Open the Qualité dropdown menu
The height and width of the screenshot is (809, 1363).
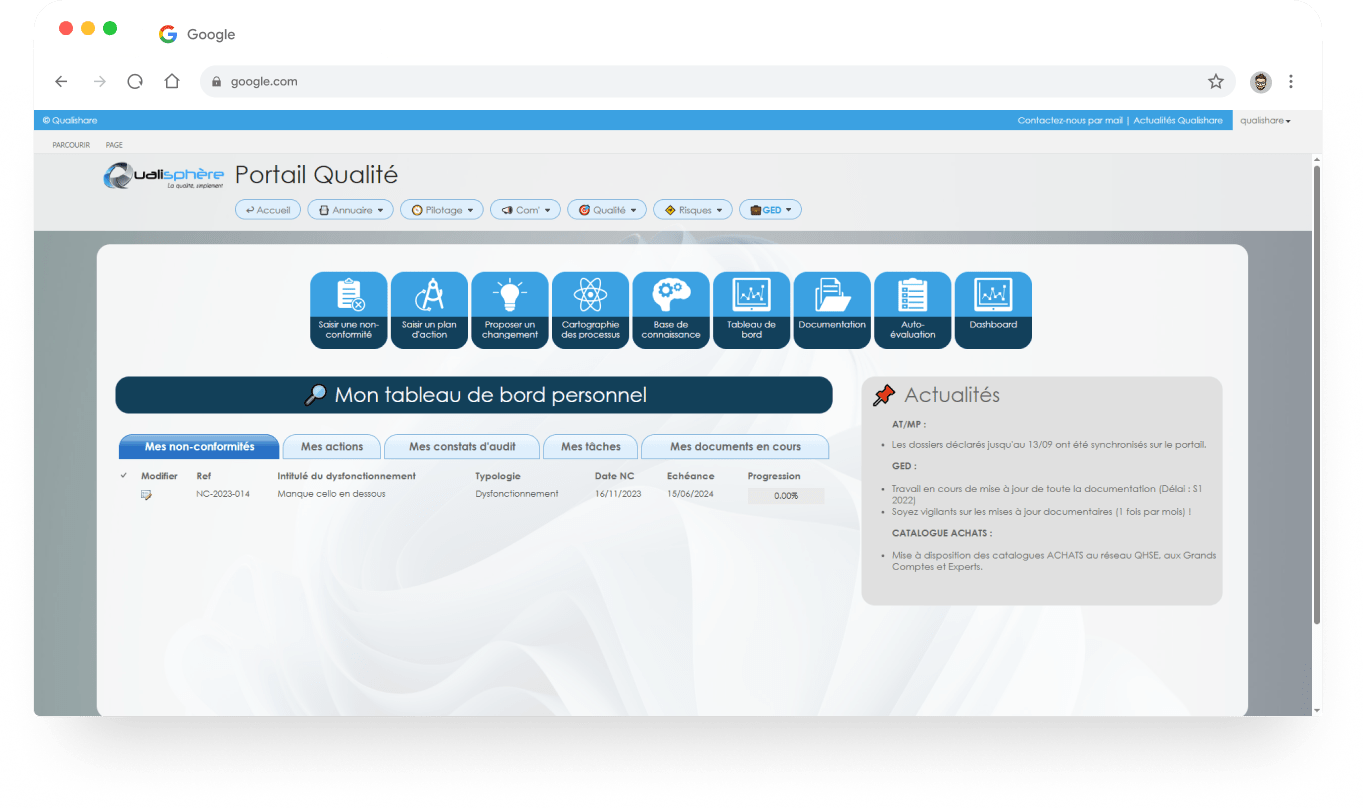(x=606, y=209)
